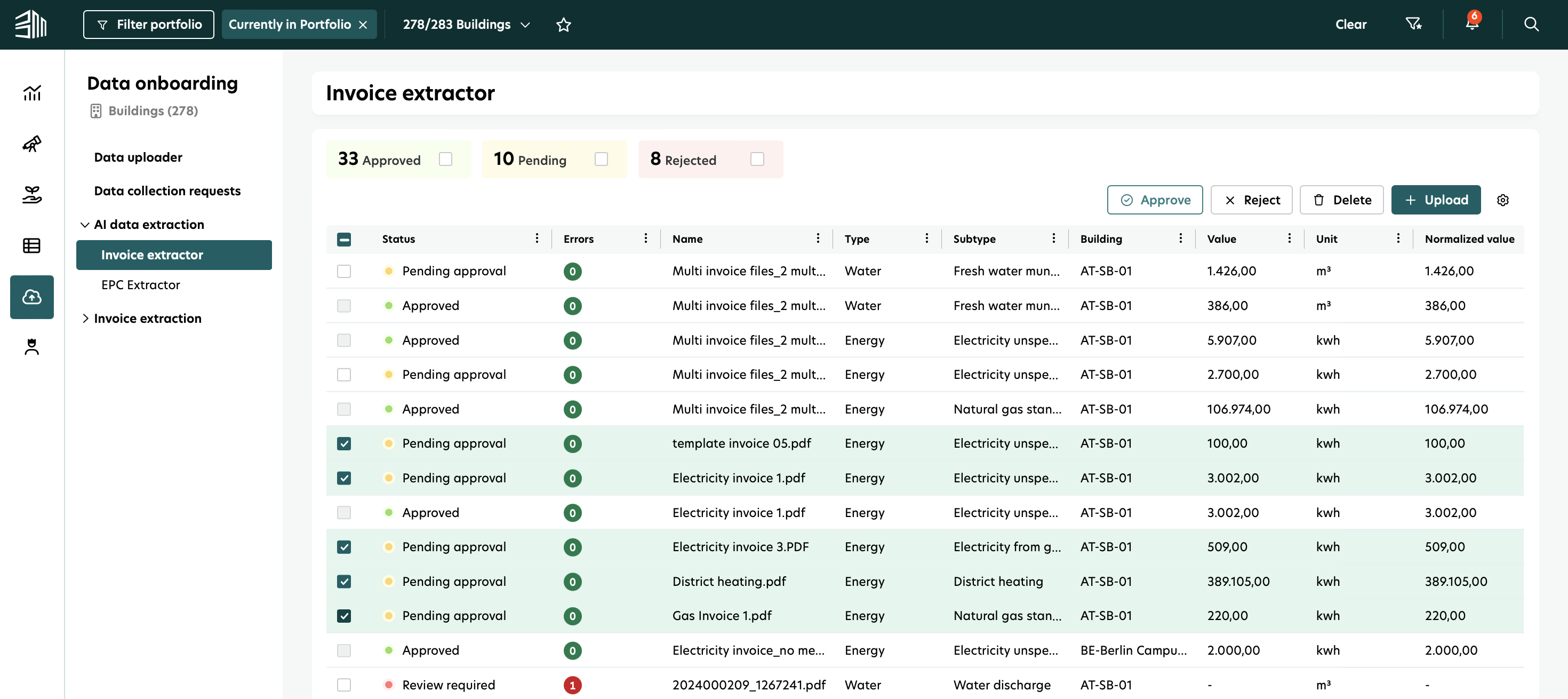Check the Approved filter checkbox

click(x=445, y=159)
